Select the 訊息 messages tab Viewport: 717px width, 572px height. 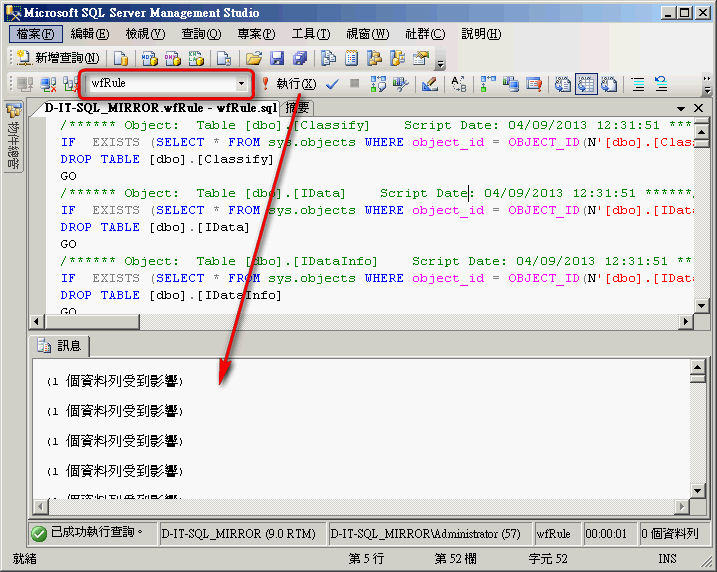coord(60,346)
